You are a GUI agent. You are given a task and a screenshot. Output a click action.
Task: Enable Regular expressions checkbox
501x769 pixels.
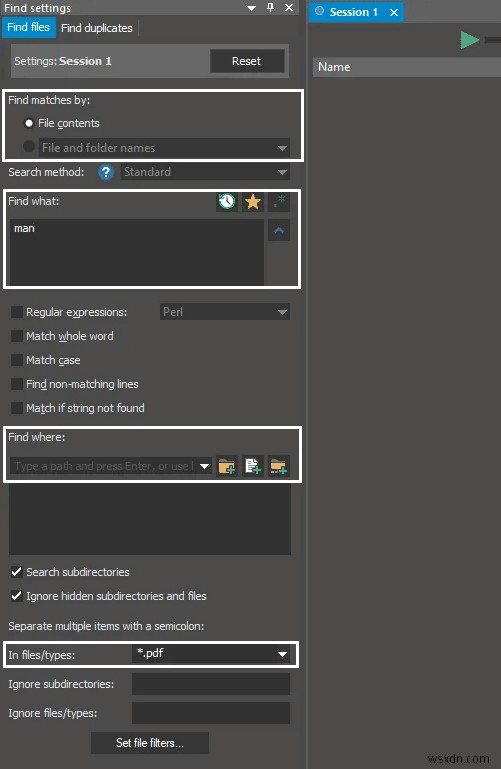click(17, 312)
